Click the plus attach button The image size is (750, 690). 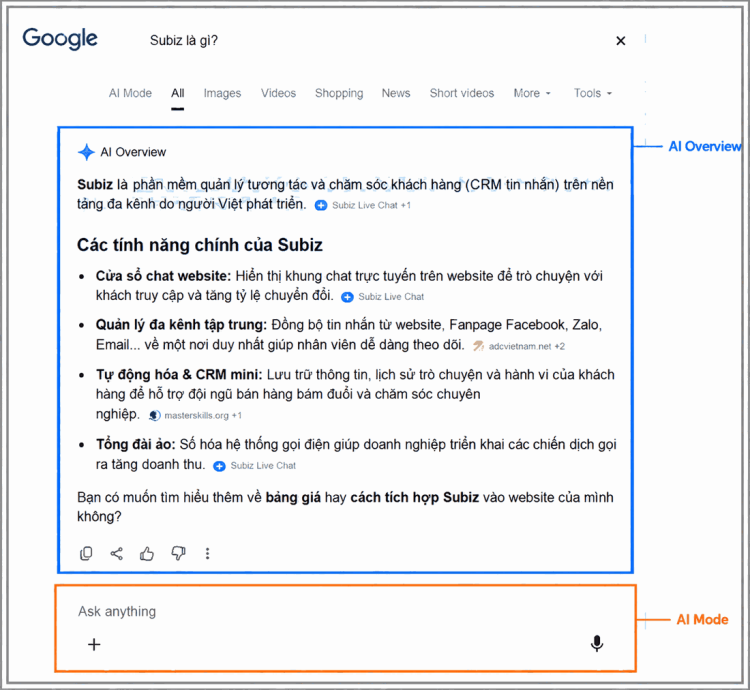click(94, 644)
